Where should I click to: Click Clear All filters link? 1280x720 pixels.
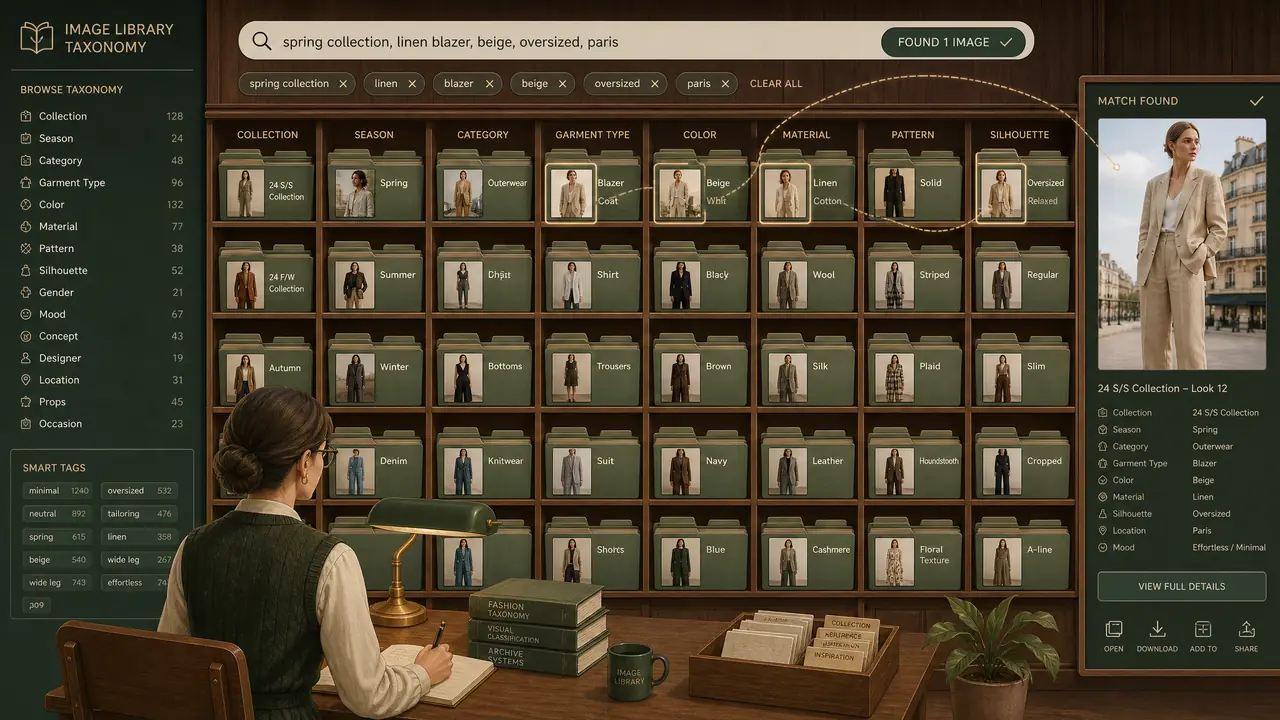tap(776, 84)
